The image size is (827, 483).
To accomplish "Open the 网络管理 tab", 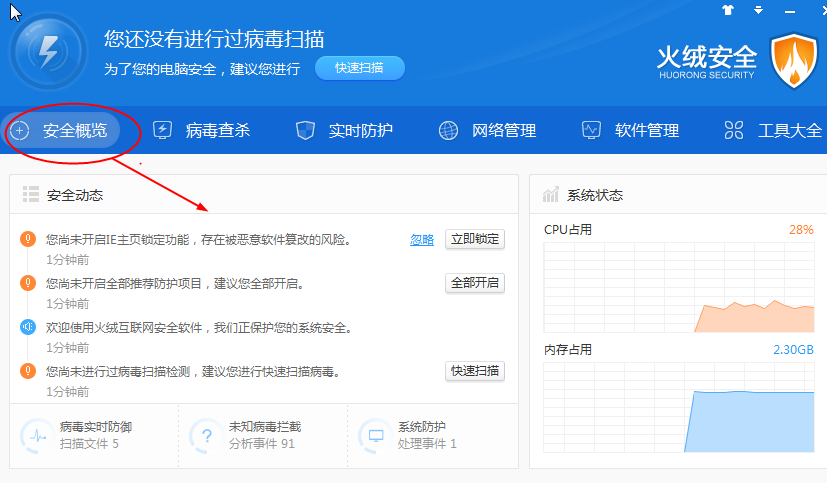I will pyautogui.click(x=488, y=130).
